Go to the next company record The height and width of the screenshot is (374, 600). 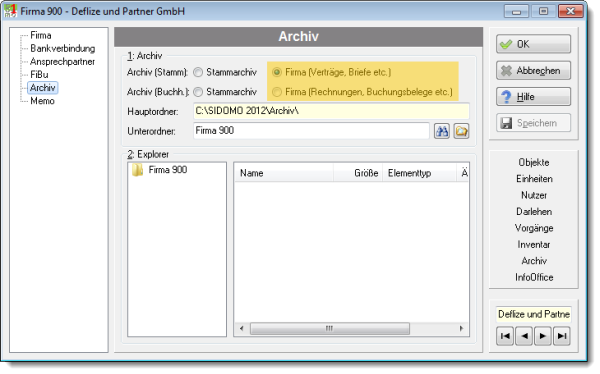coord(543,336)
